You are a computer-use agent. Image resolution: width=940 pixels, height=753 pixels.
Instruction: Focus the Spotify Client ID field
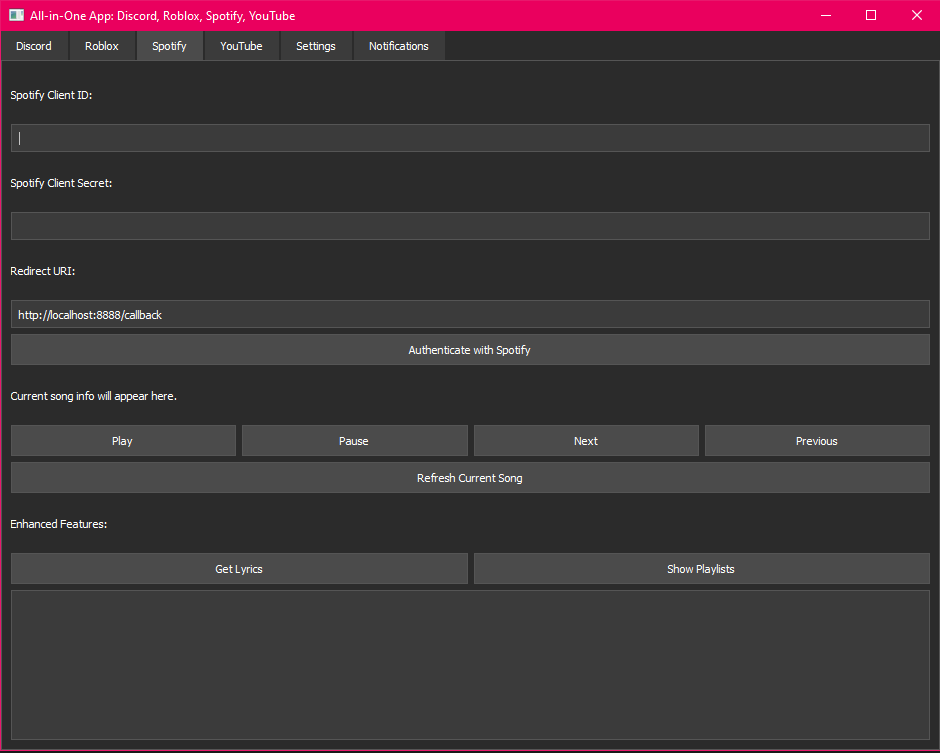tap(470, 138)
